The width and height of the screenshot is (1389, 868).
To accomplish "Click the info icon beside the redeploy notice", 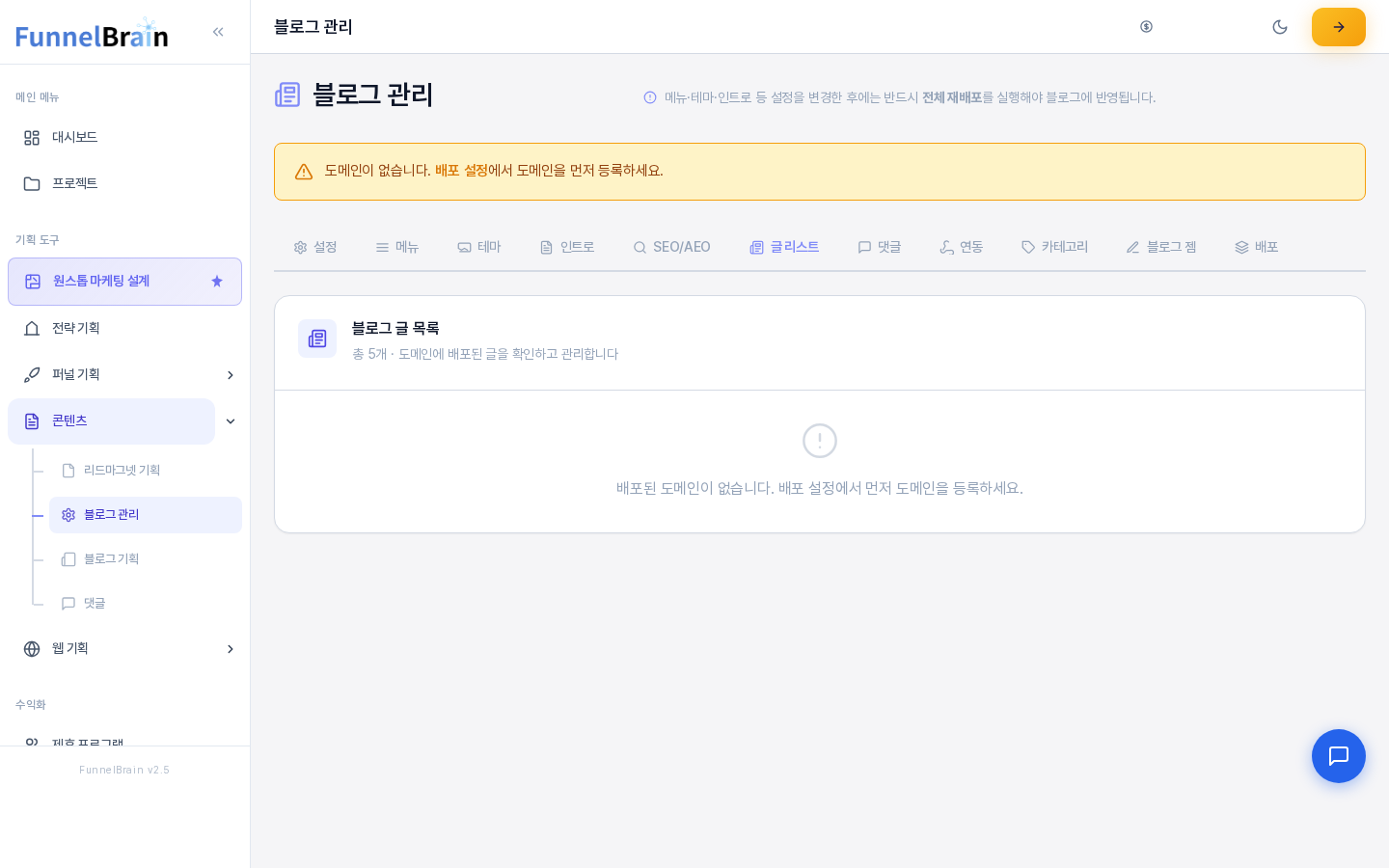I will [650, 97].
